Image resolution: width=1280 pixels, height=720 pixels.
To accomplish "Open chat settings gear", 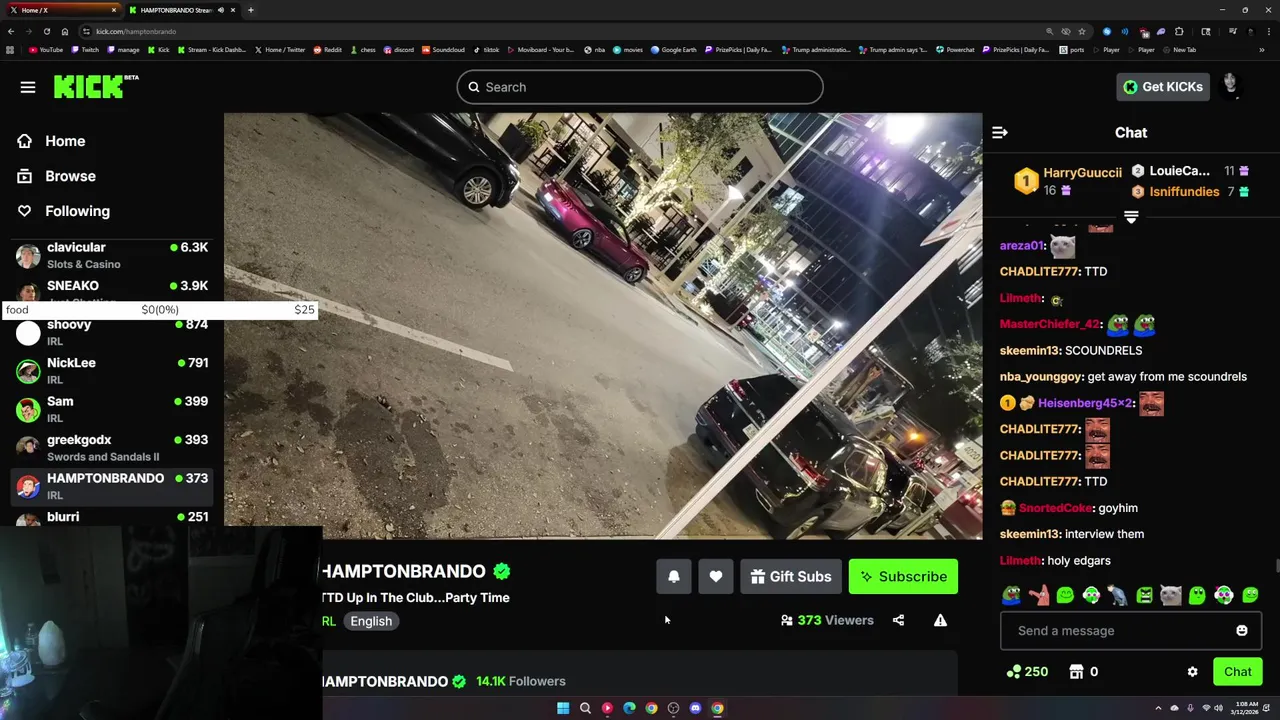I will point(1192,672).
